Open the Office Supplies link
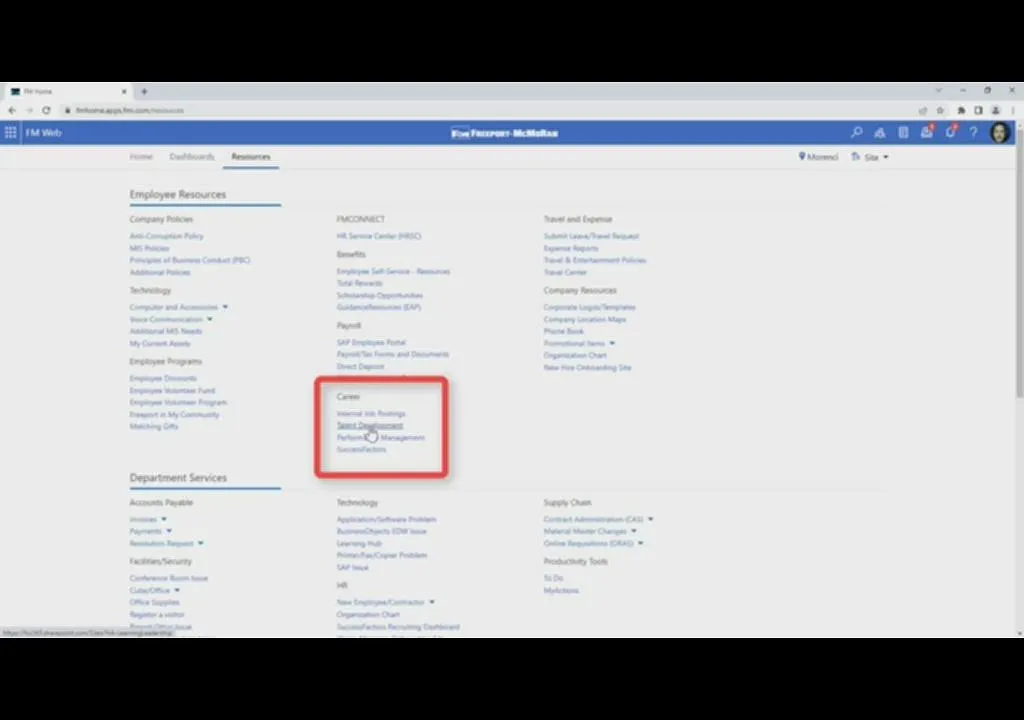Viewport: 1024px width, 720px height. pos(154,602)
